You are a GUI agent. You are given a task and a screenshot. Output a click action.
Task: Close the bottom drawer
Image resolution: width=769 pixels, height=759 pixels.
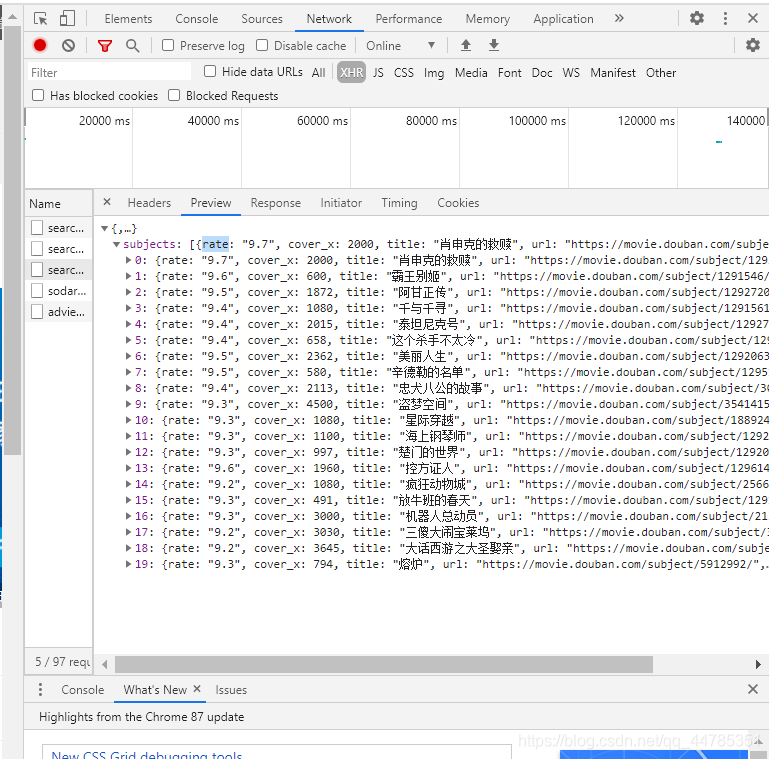[x=753, y=689]
